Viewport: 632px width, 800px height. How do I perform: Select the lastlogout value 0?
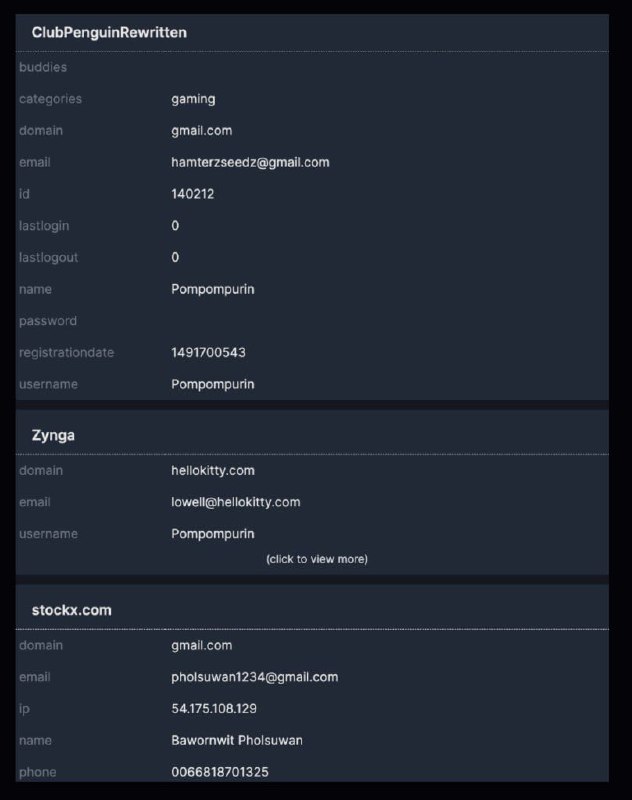(175, 257)
